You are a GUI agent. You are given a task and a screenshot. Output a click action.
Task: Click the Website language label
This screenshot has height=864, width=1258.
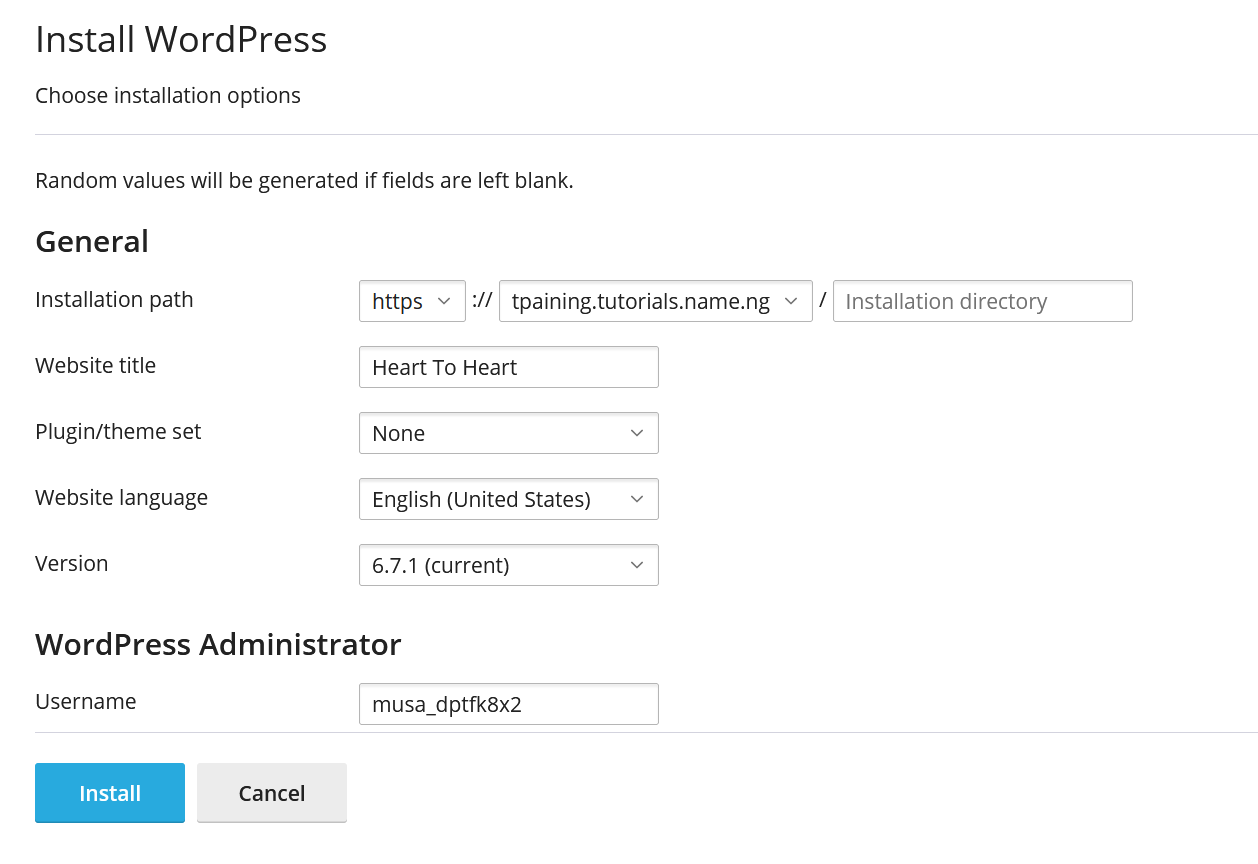coord(122,498)
